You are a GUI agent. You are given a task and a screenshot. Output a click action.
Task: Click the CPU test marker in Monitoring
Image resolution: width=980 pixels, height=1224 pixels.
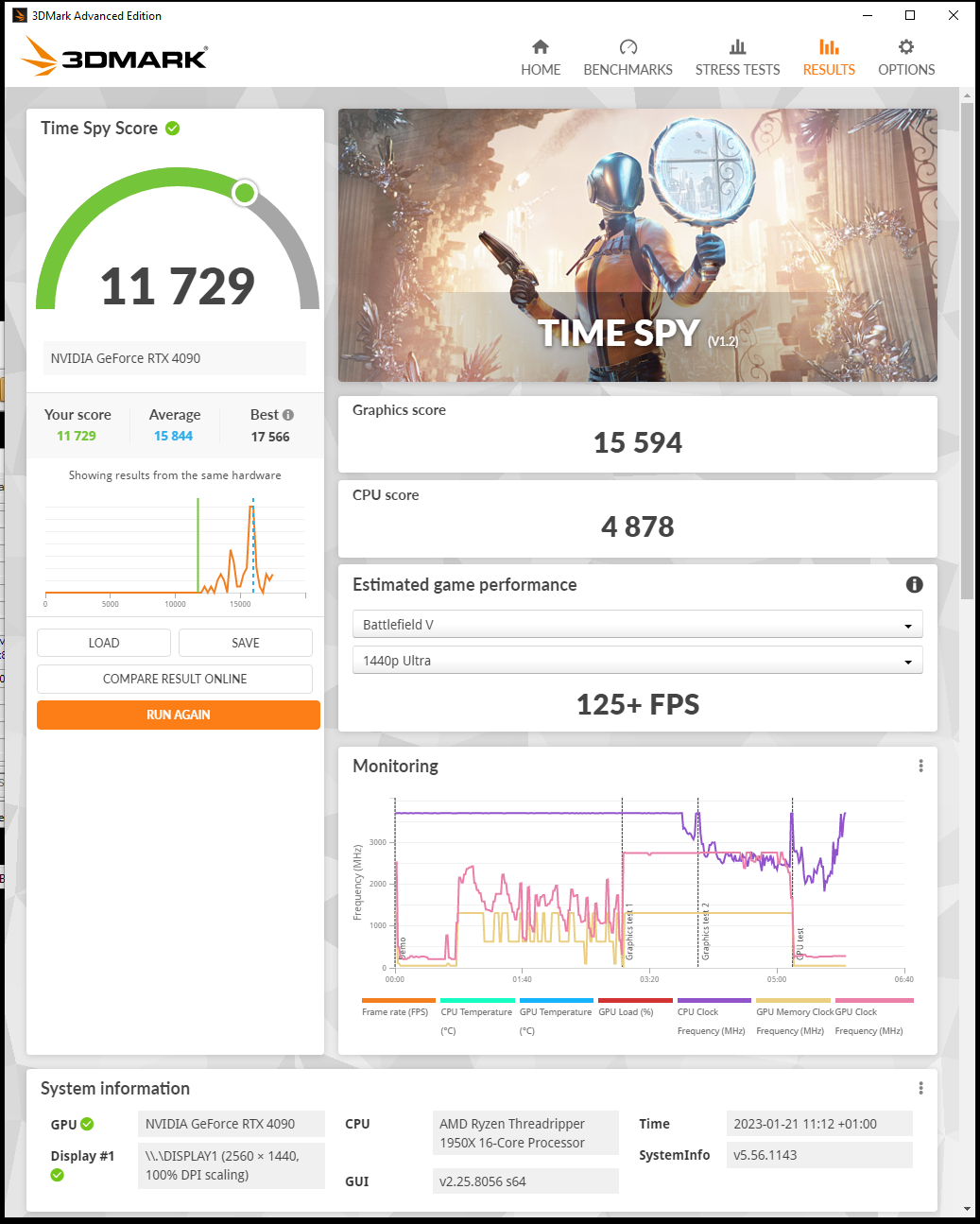click(x=799, y=943)
